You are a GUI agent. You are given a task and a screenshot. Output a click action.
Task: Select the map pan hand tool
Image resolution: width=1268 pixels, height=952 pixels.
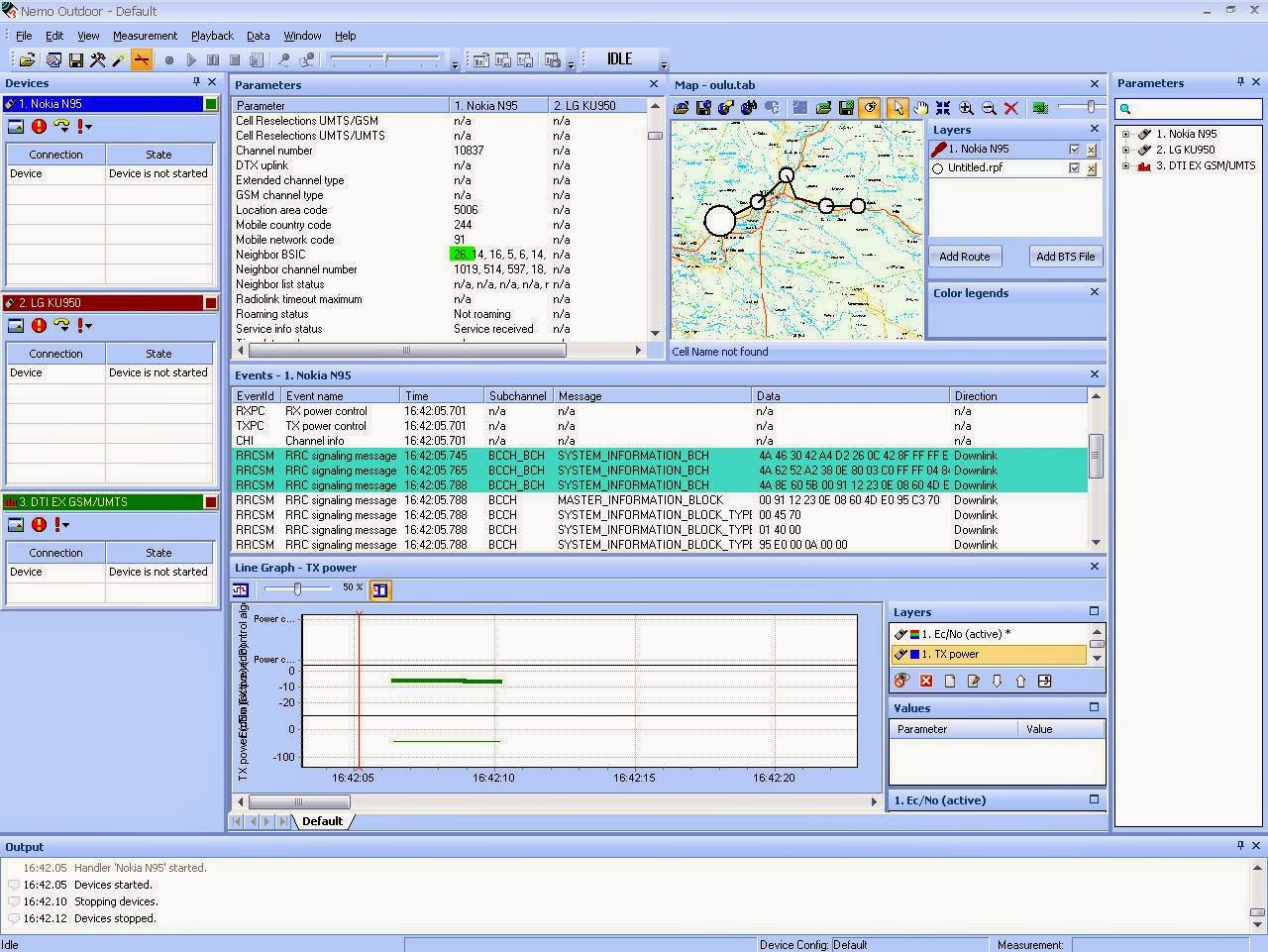tap(920, 109)
